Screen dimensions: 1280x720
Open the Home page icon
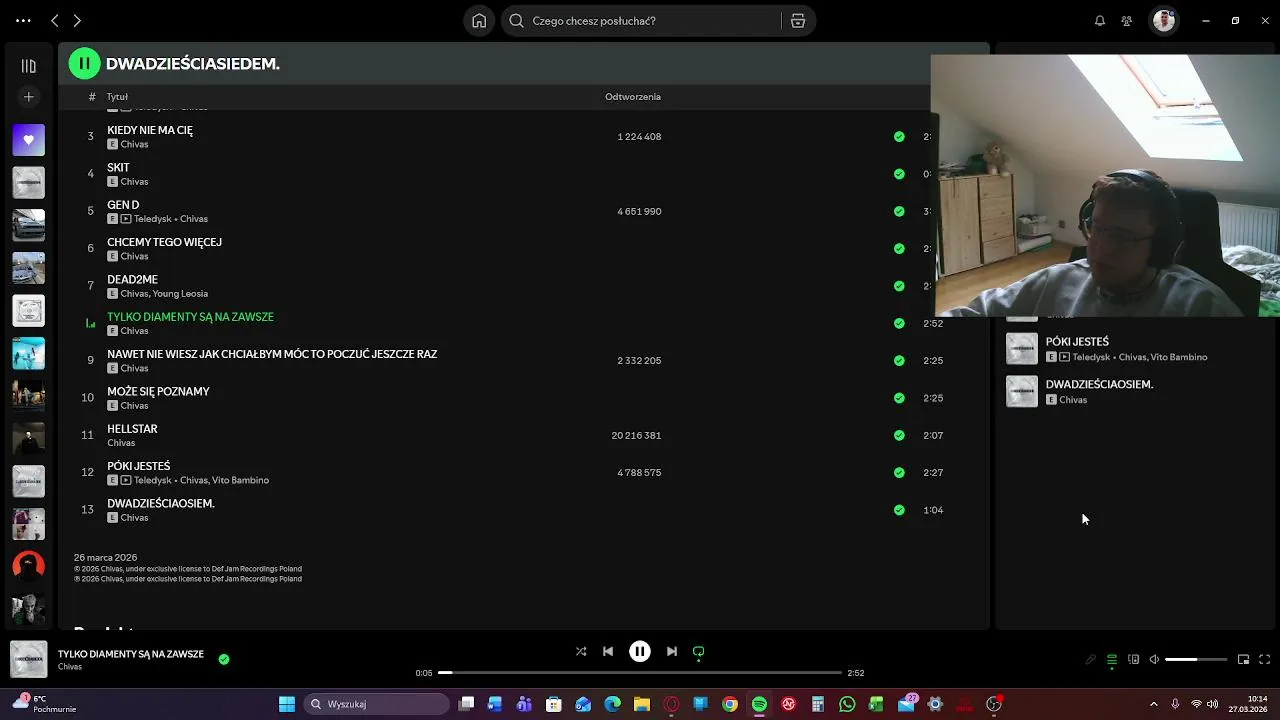coord(479,20)
